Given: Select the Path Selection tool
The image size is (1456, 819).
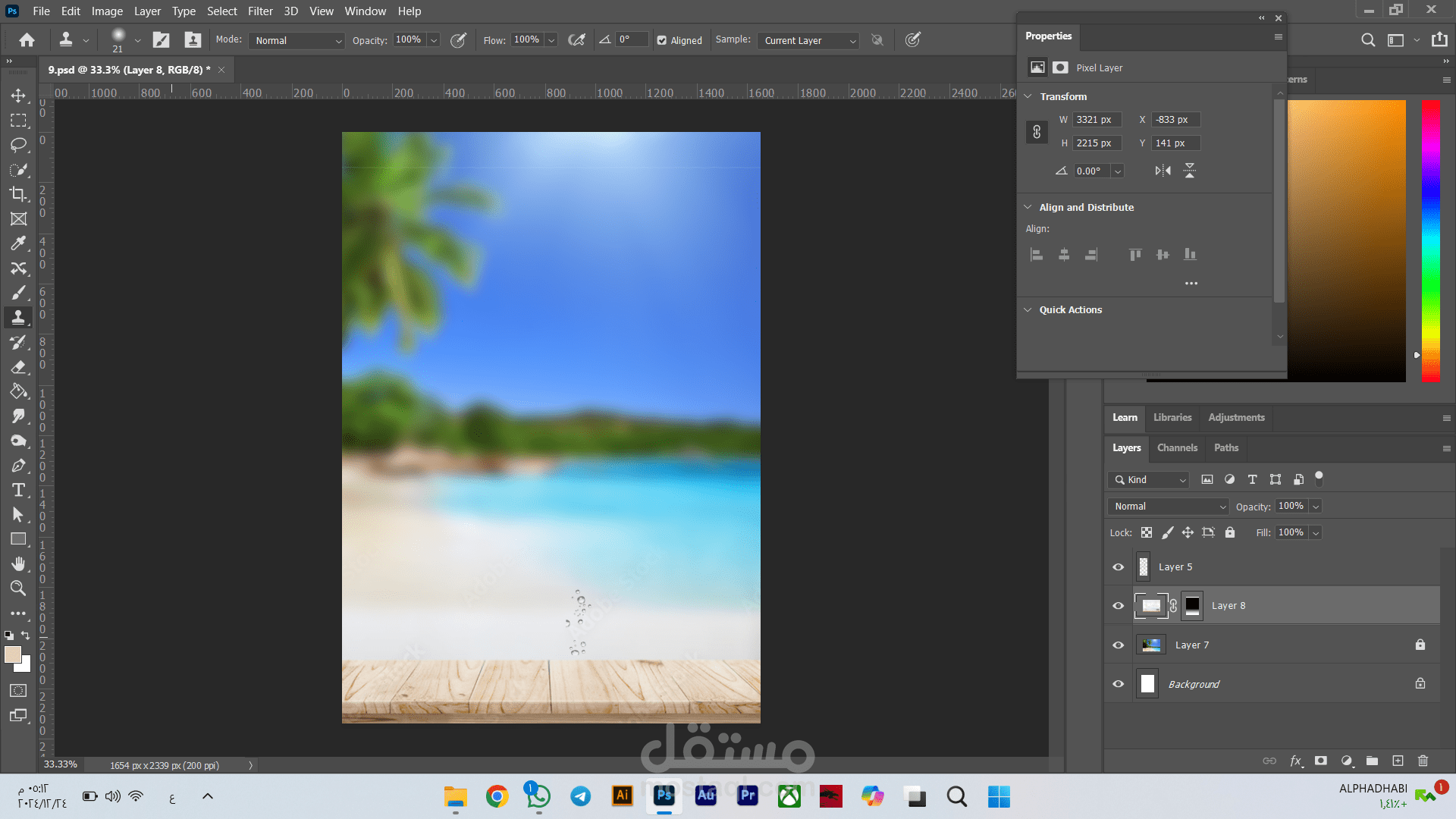Looking at the screenshot, I should pyautogui.click(x=18, y=515).
